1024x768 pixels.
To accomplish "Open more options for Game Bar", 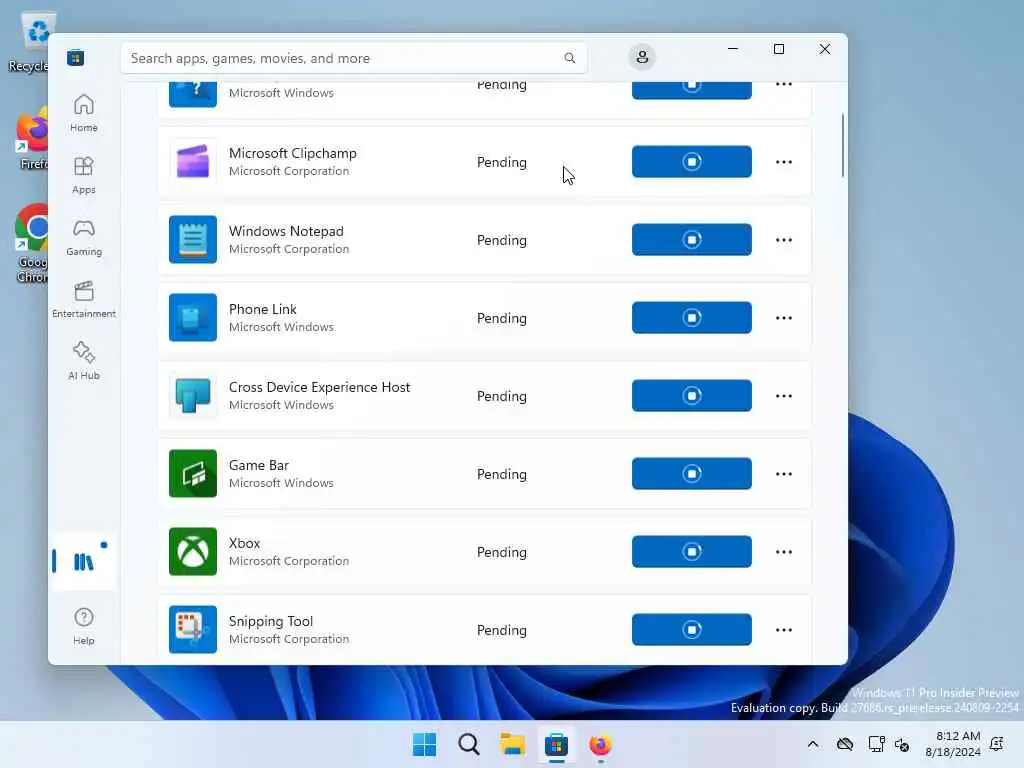I will 784,474.
